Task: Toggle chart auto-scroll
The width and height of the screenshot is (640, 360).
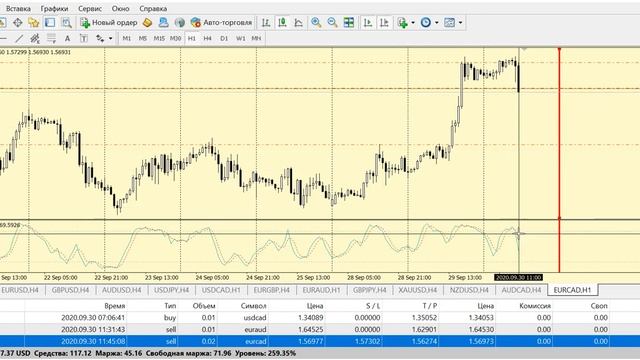Action: [x=368, y=23]
